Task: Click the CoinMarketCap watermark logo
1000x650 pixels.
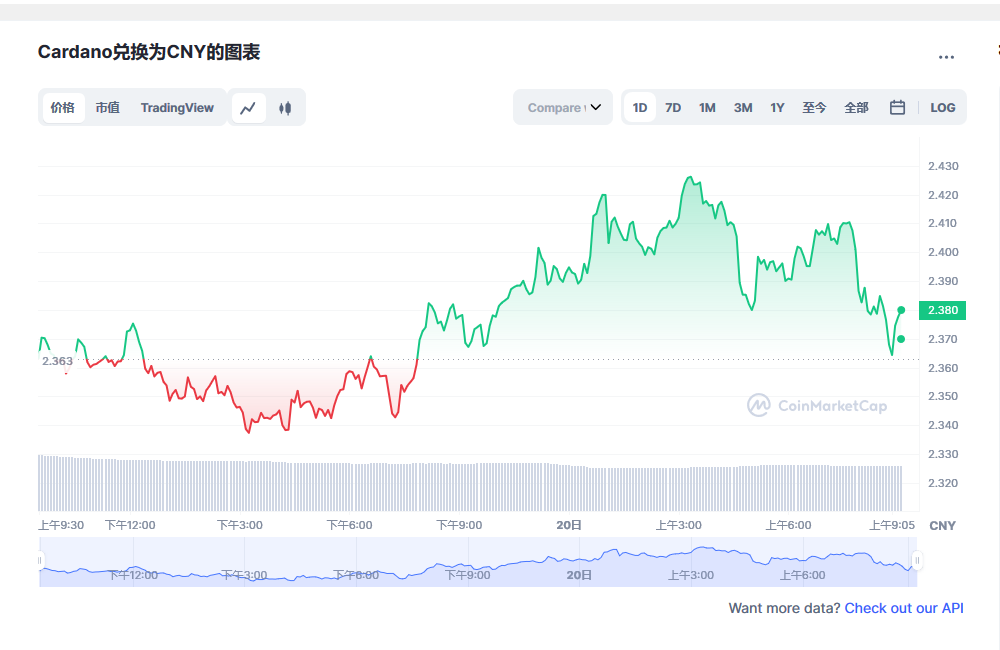Action: [817, 405]
